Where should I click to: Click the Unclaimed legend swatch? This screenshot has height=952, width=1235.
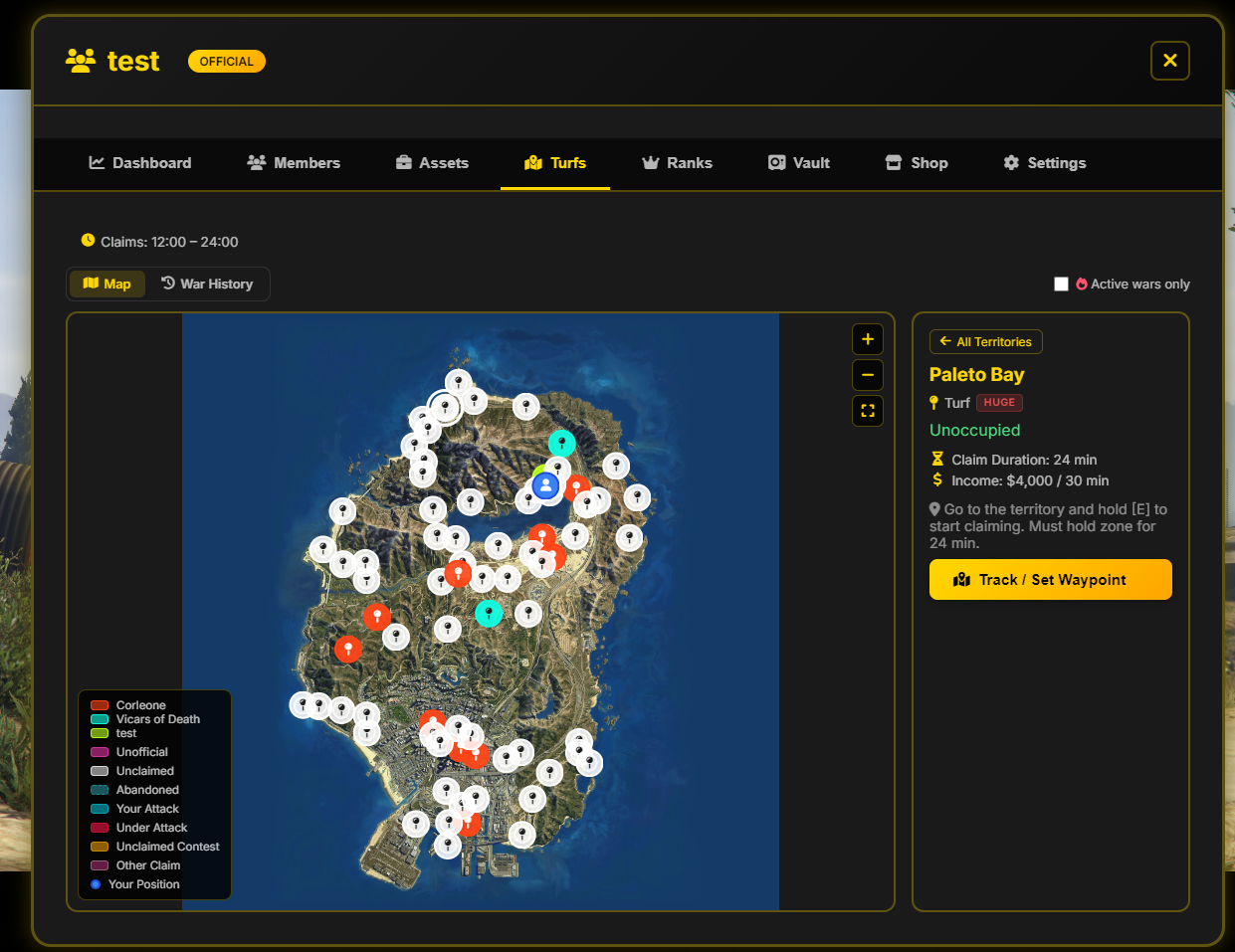coord(100,771)
